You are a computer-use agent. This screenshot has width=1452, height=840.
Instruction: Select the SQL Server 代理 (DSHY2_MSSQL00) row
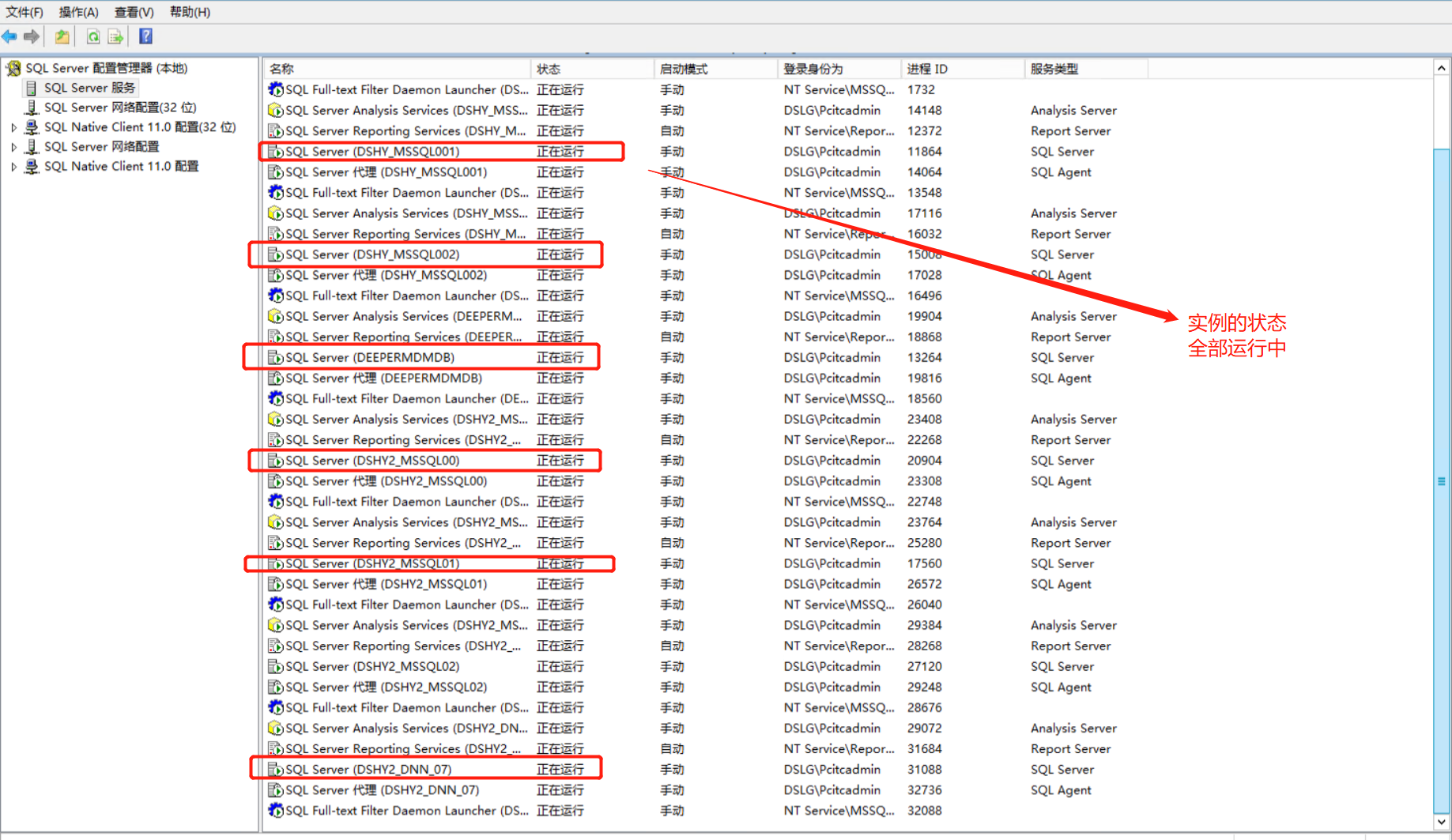tap(707, 481)
